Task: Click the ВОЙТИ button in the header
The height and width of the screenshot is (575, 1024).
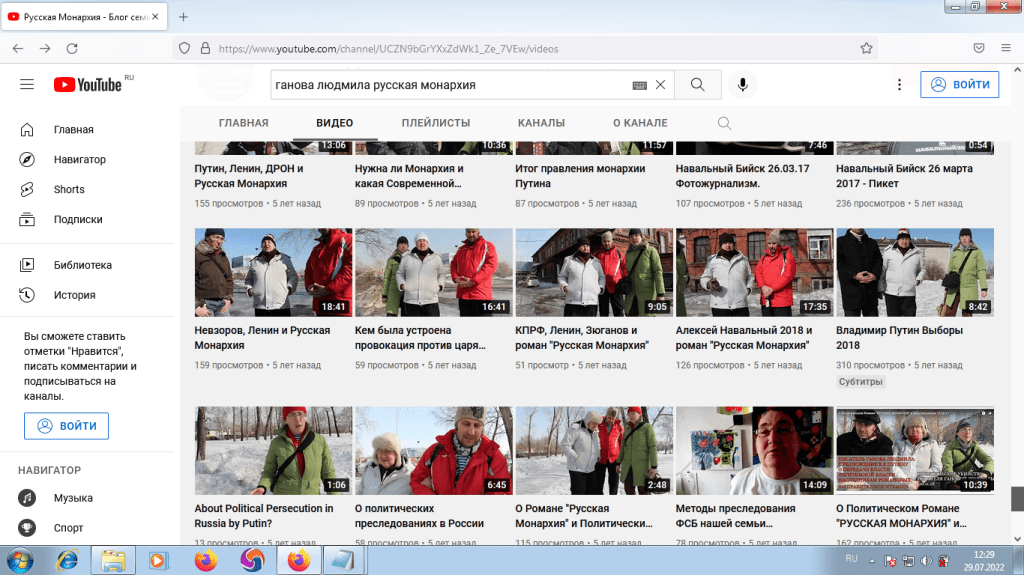Action: coord(959,85)
